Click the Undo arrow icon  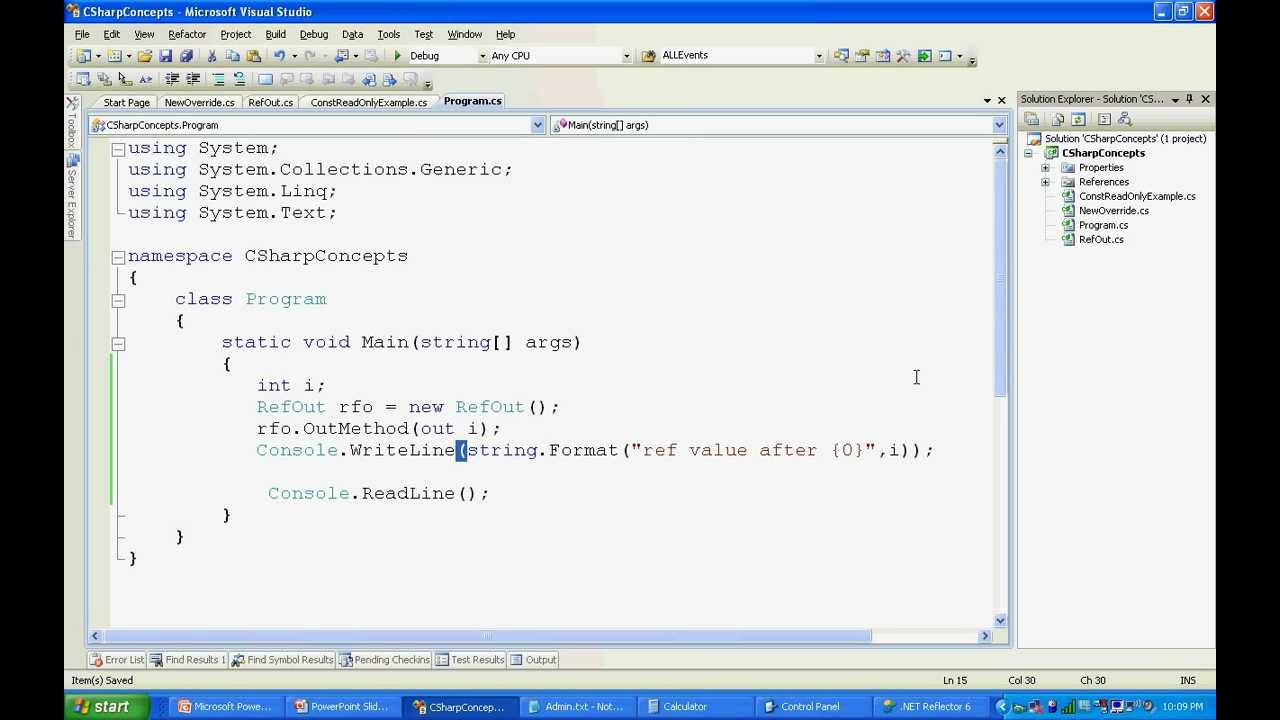279,56
